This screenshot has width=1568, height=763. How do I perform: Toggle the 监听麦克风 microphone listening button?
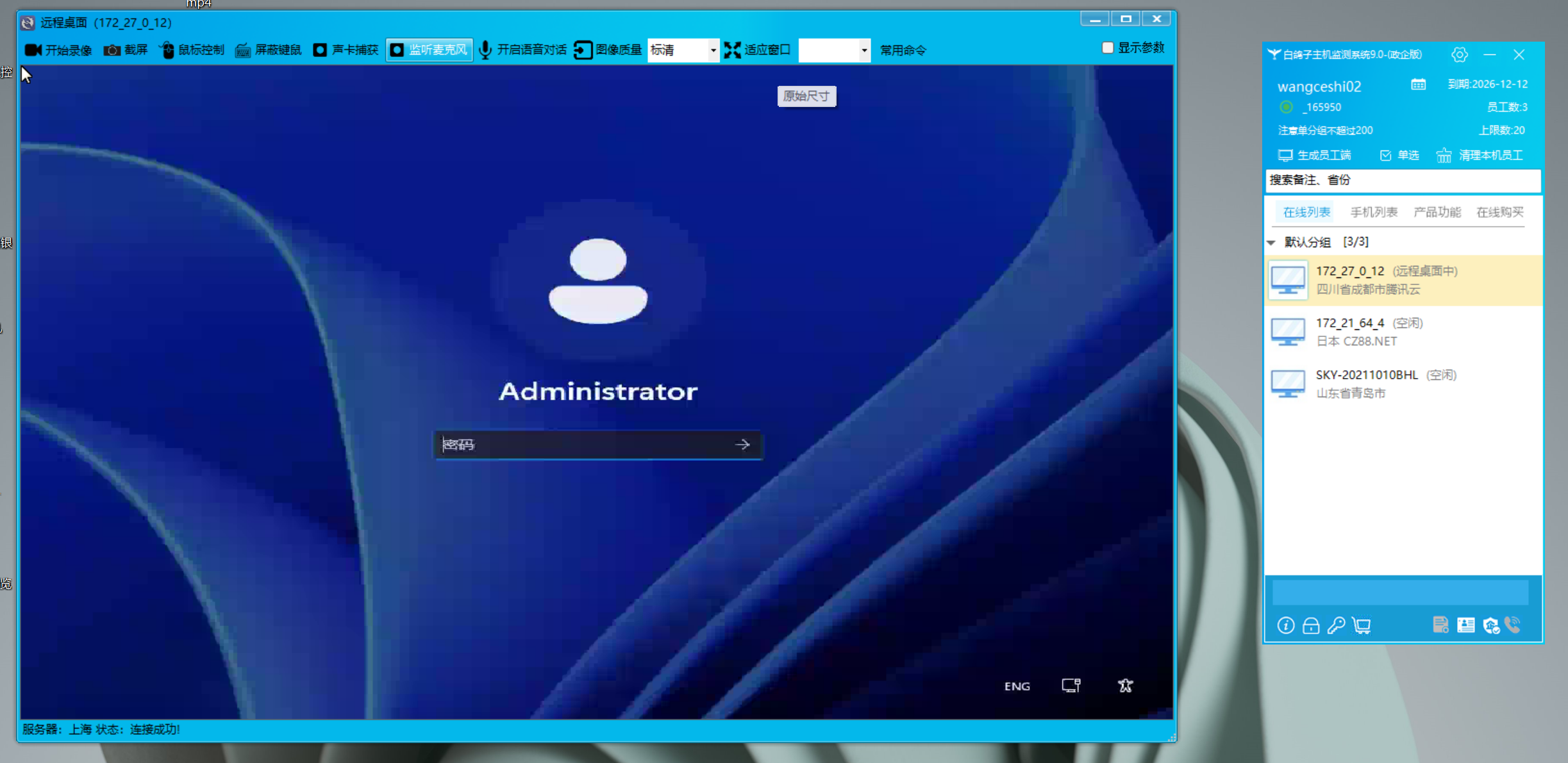point(429,50)
